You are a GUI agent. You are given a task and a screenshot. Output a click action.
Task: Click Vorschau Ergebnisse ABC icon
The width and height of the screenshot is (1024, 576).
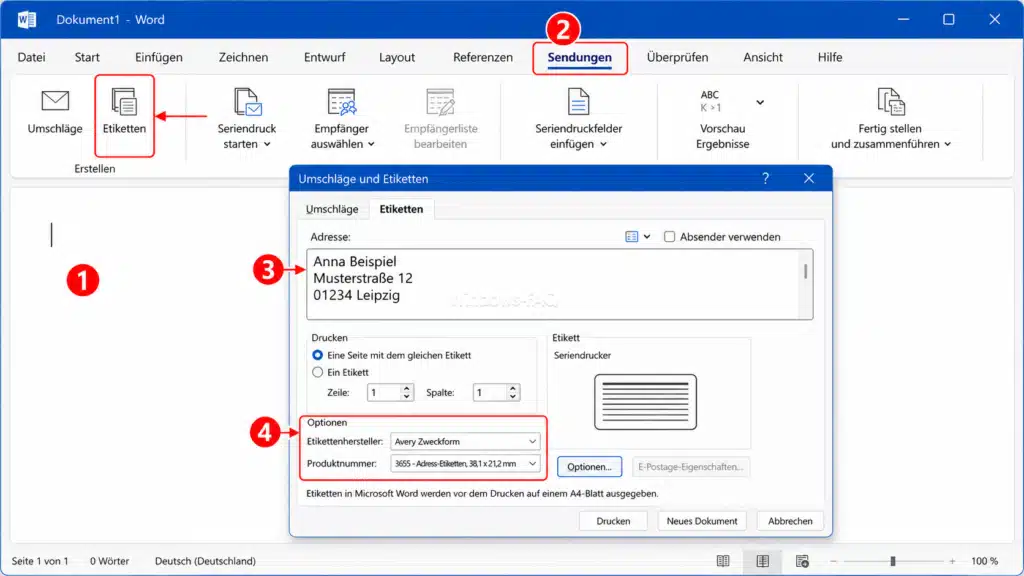[x=711, y=101]
